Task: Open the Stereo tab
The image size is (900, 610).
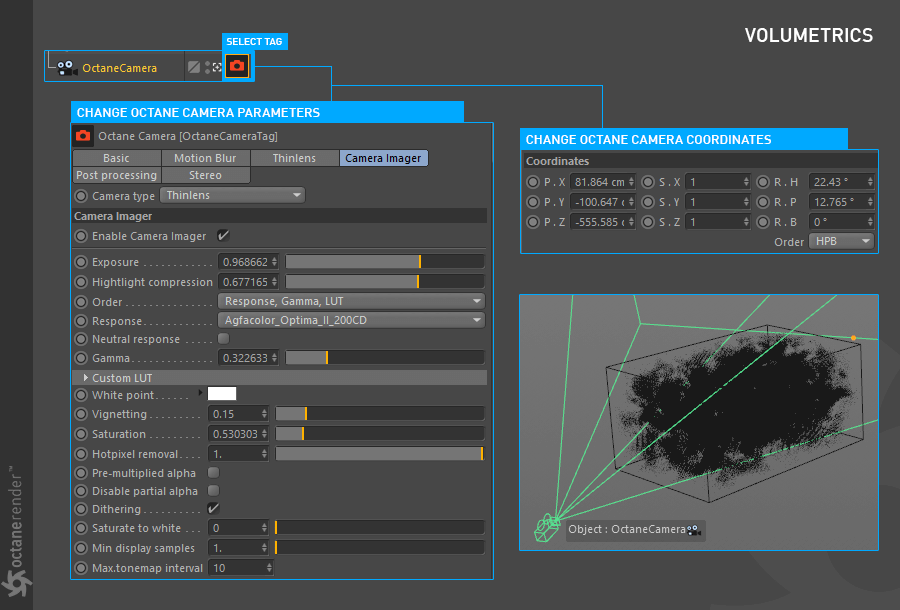Action: tap(205, 175)
